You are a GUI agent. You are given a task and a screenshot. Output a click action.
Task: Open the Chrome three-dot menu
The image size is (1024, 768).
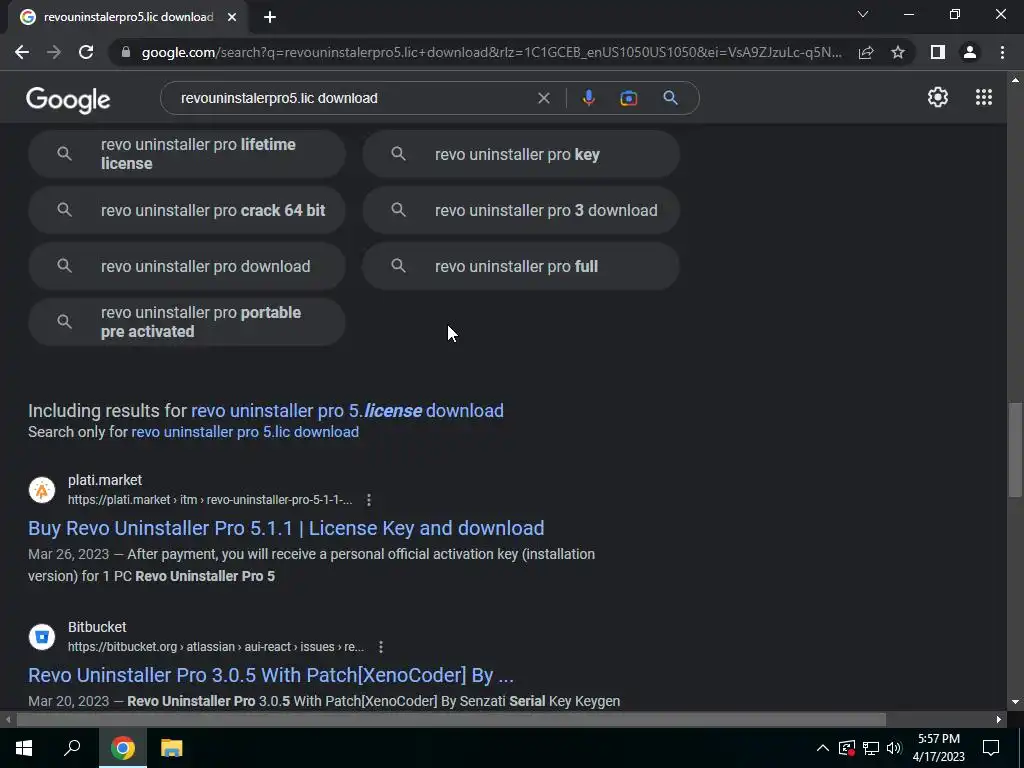tap(1002, 52)
